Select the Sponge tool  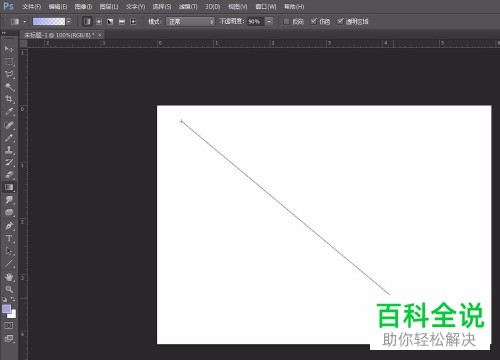9,212
